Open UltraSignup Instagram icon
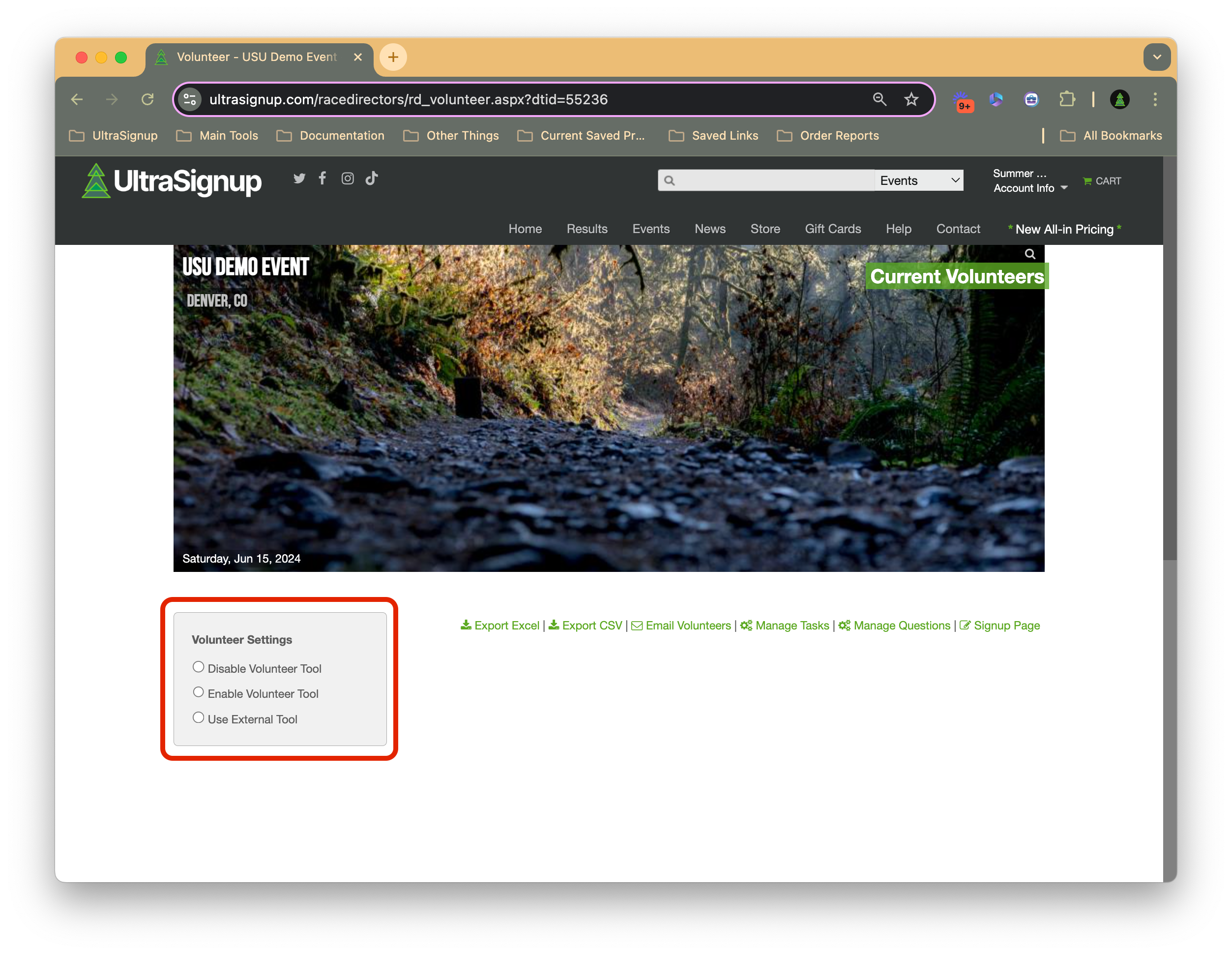This screenshot has width=1232, height=955. [x=348, y=179]
